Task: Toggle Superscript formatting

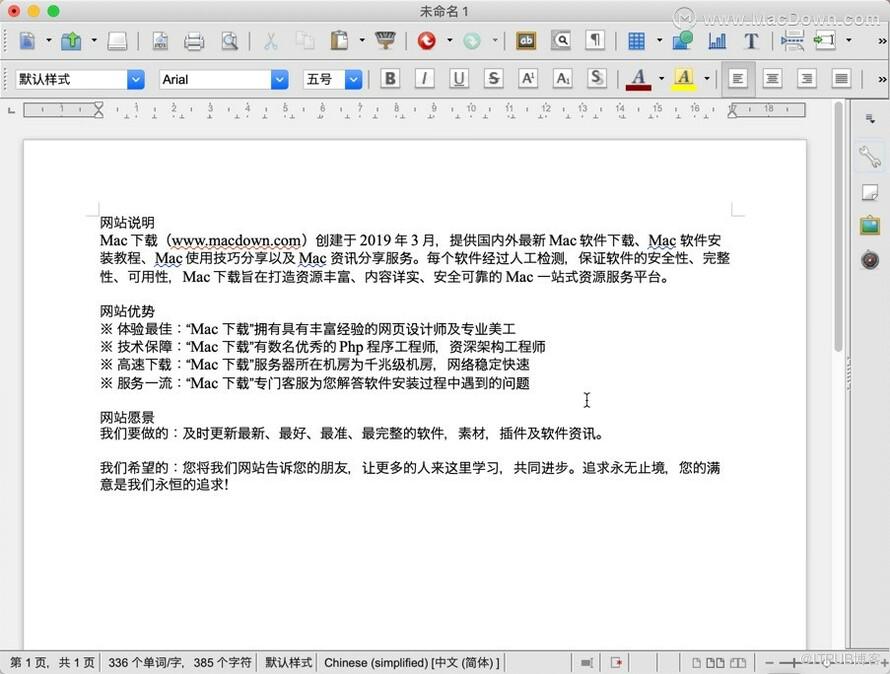Action: tap(528, 78)
